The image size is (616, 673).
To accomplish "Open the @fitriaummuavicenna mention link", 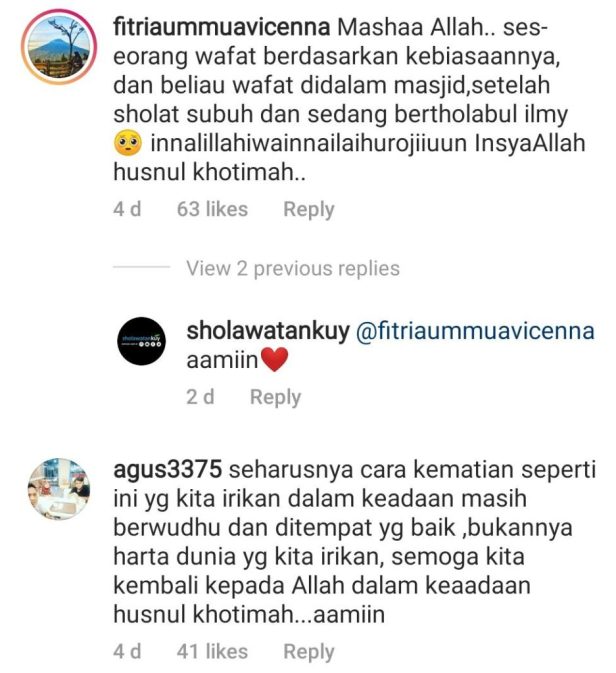I will tap(475, 331).
